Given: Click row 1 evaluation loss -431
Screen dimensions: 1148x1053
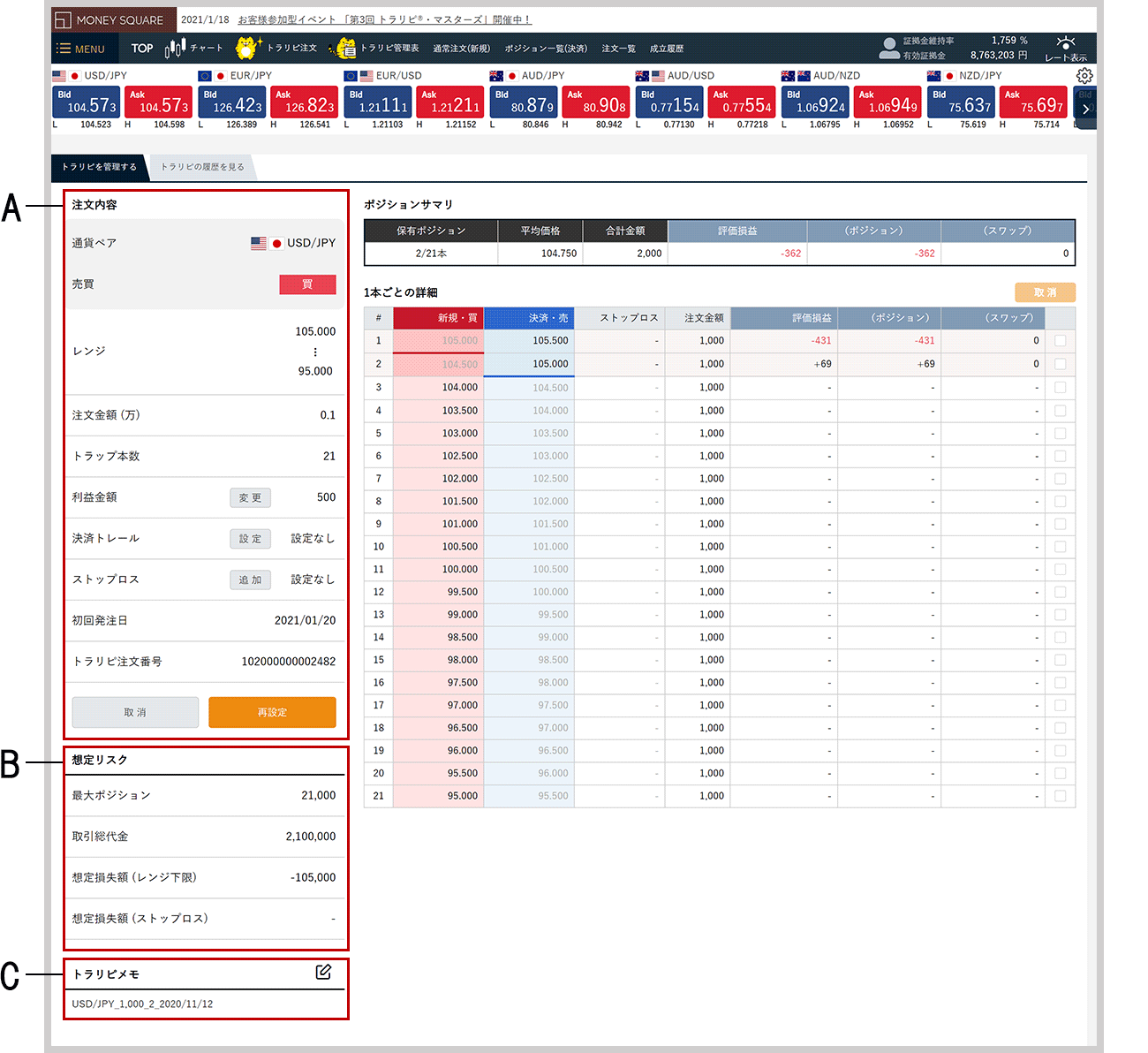Looking at the screenshot, I should click(820, 341).
